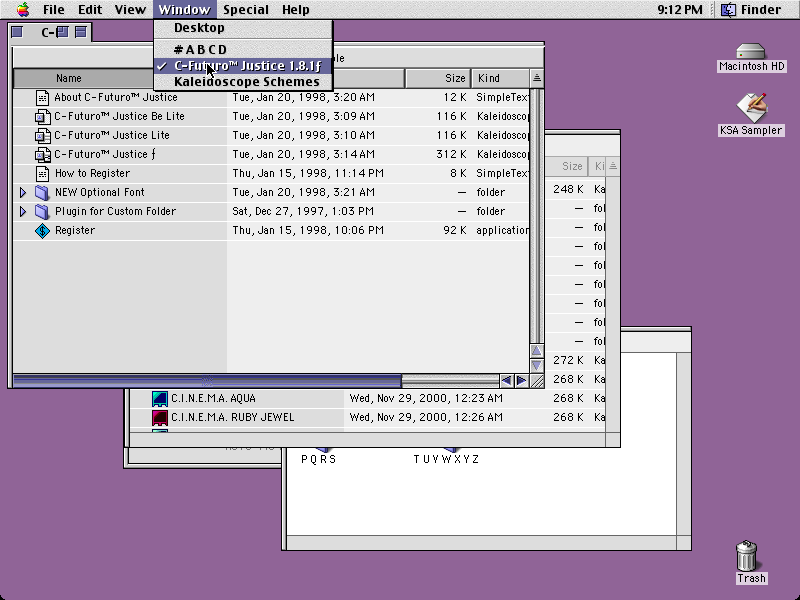Click the 312 K size cell
This screenshot has height=600, width=800.
tap(451, 154)
